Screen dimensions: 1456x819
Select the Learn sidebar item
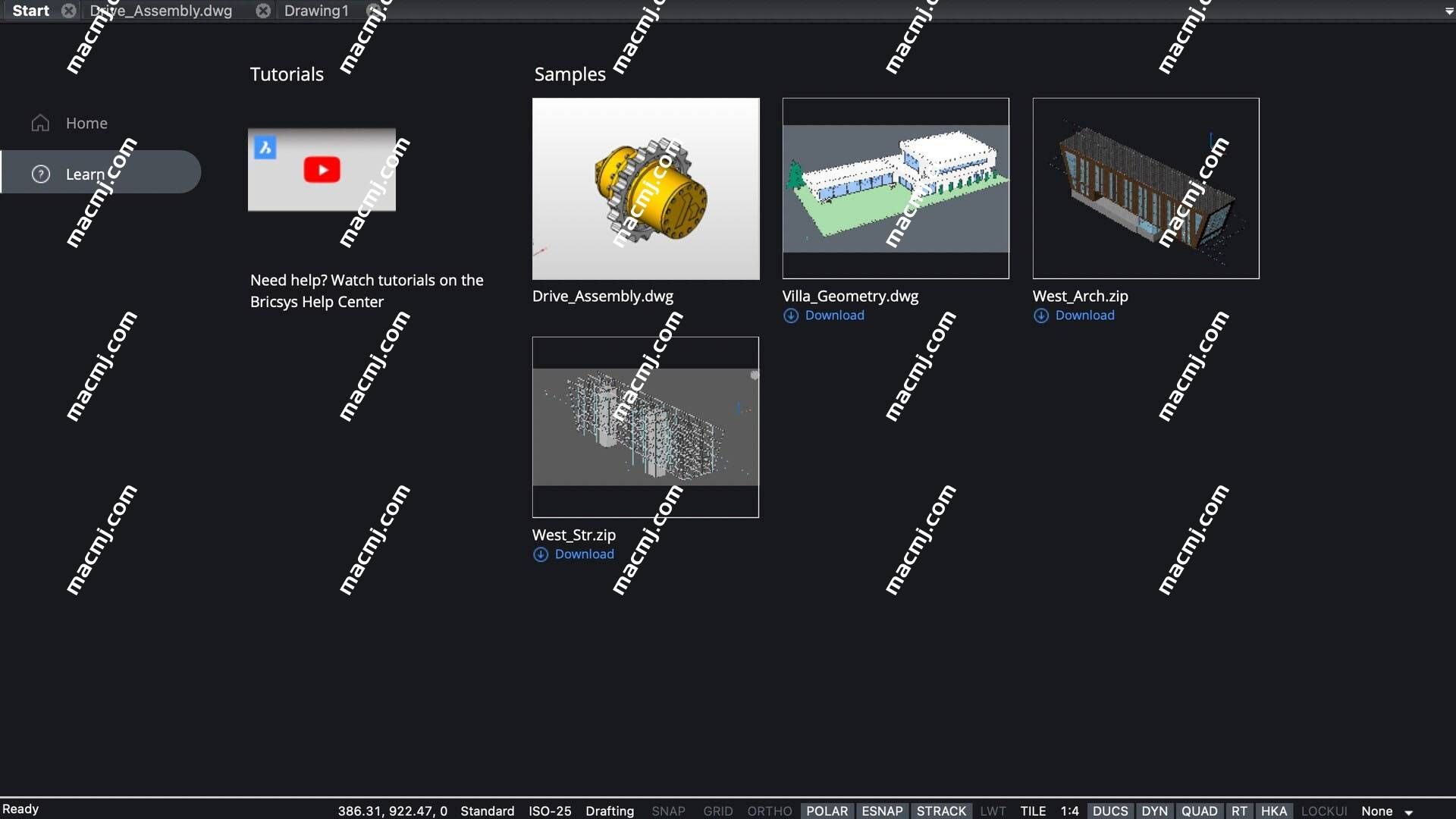tap(100, 172)
